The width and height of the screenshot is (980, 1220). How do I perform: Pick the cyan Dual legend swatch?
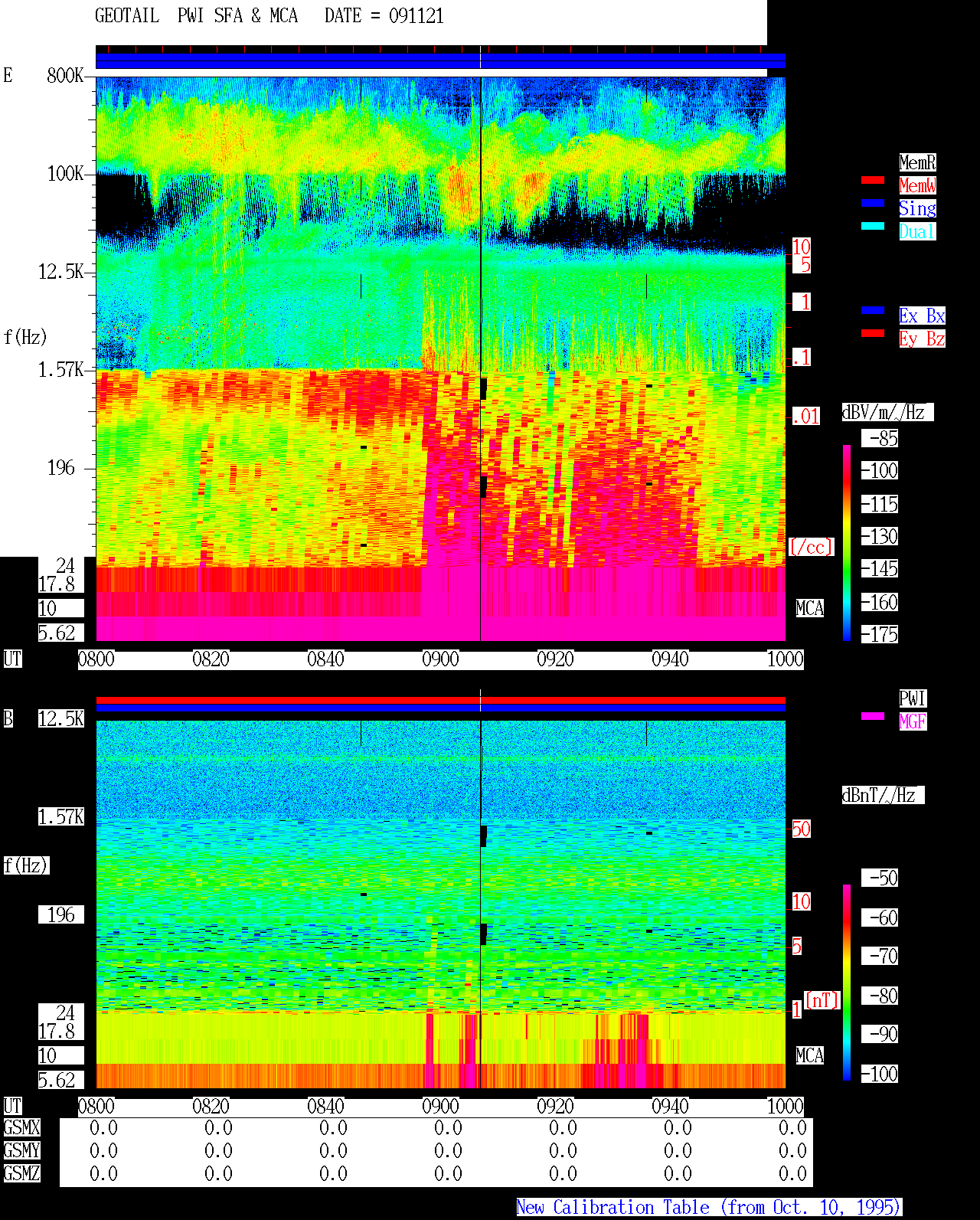point(873,226)
